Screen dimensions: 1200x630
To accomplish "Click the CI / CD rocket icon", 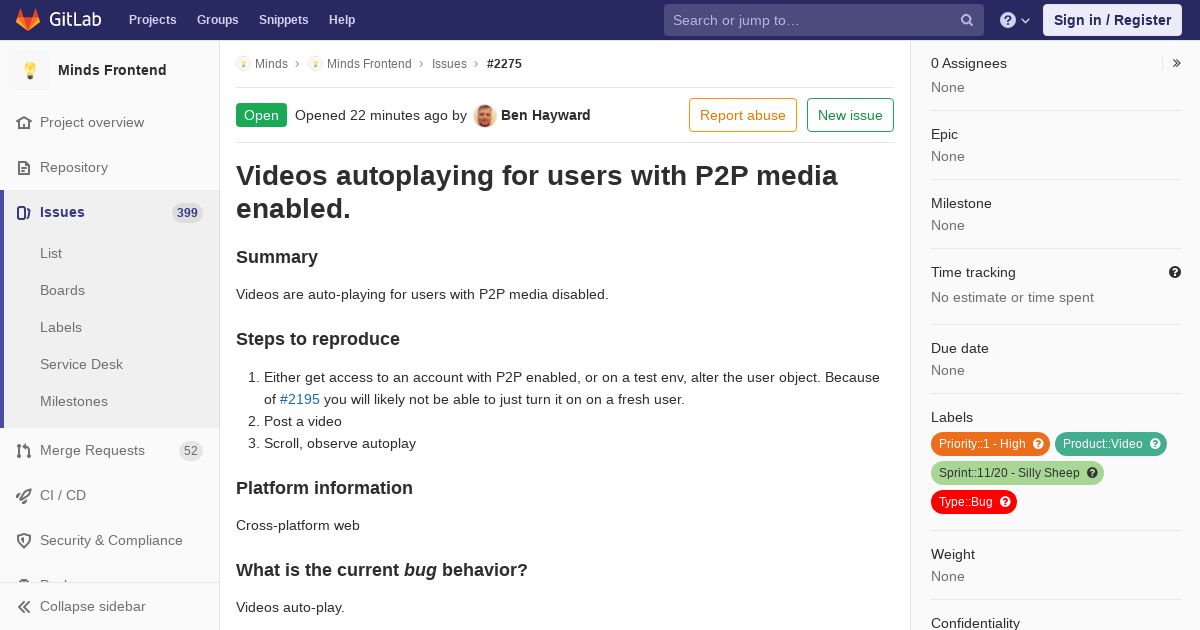I will click(24, 496).
